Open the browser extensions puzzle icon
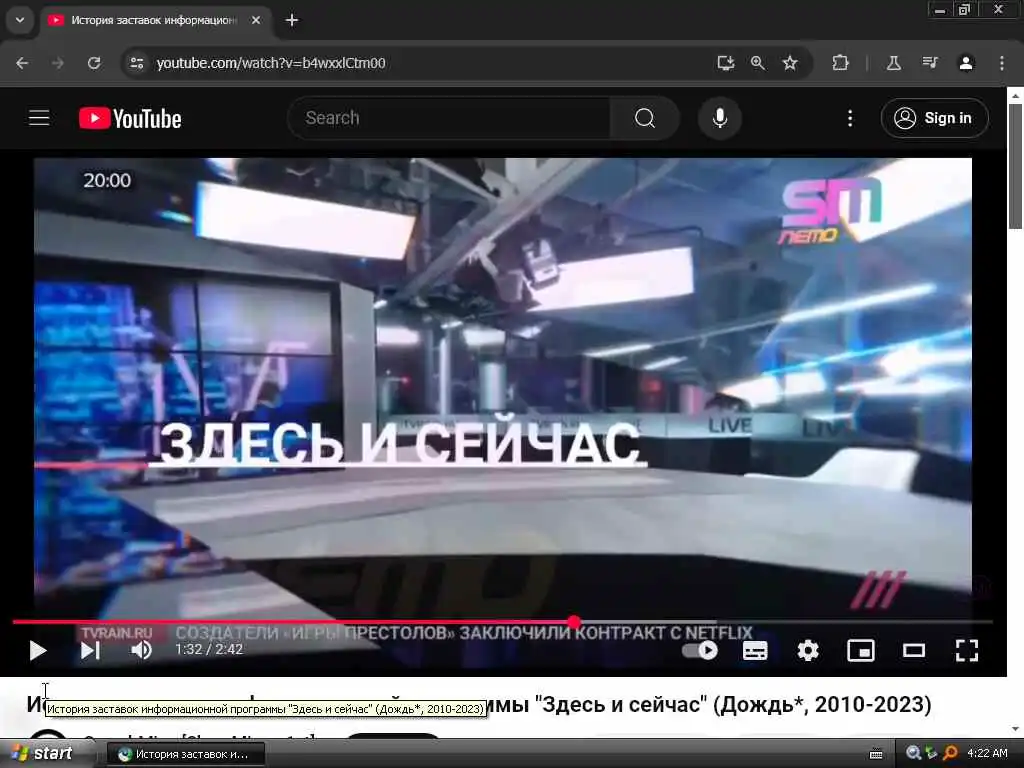Viewport: 1024px width, 768px height. 840,63
